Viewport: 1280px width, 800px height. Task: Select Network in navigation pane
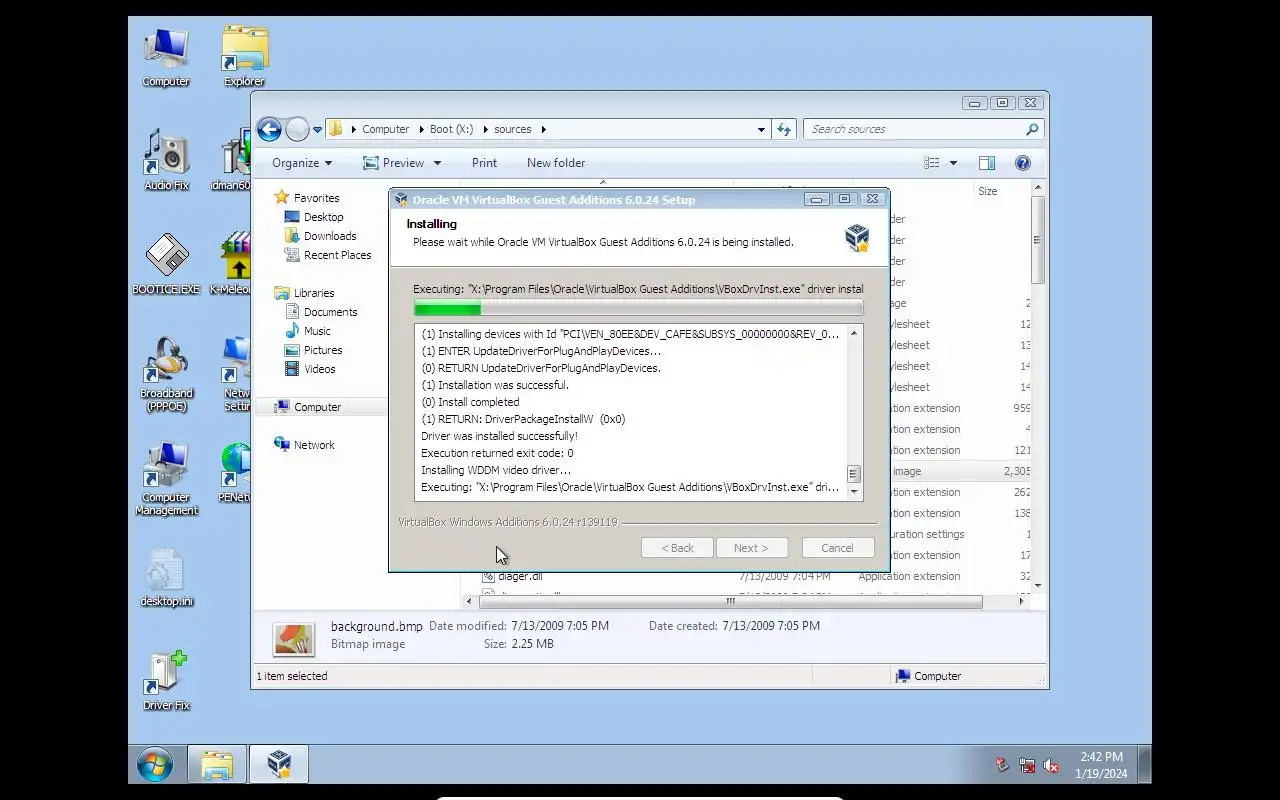(x=314, y=445)
